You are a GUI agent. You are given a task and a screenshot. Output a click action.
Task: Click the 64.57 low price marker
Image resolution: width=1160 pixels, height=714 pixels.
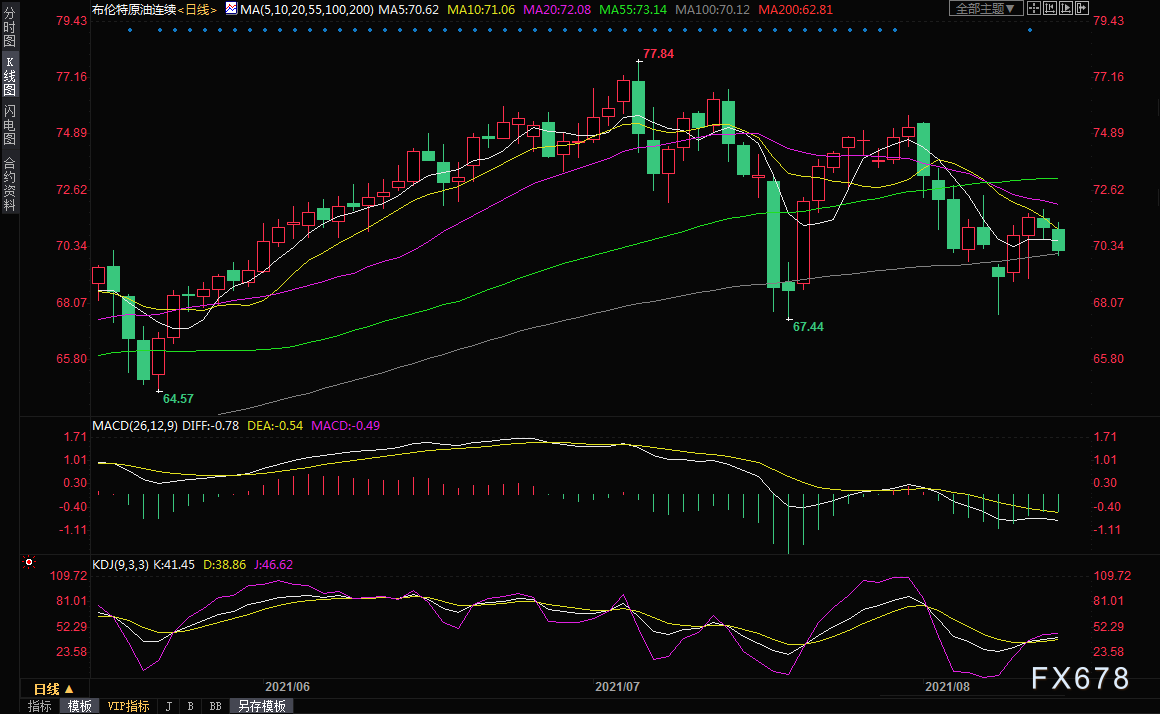[178, 399]
